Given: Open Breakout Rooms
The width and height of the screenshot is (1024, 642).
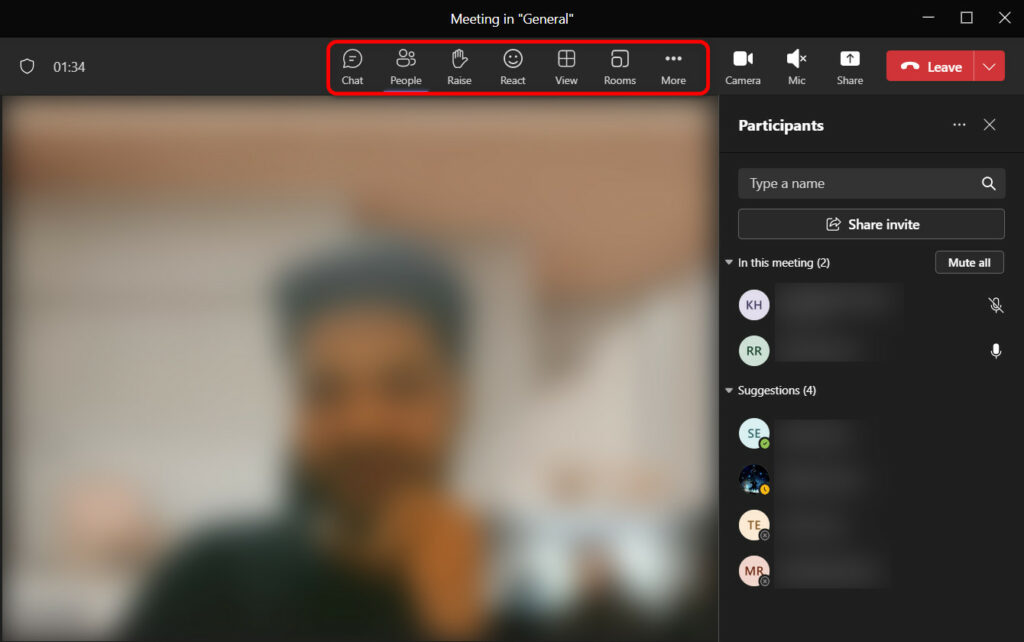Looking at the screenshot, I should pos(619,66).
